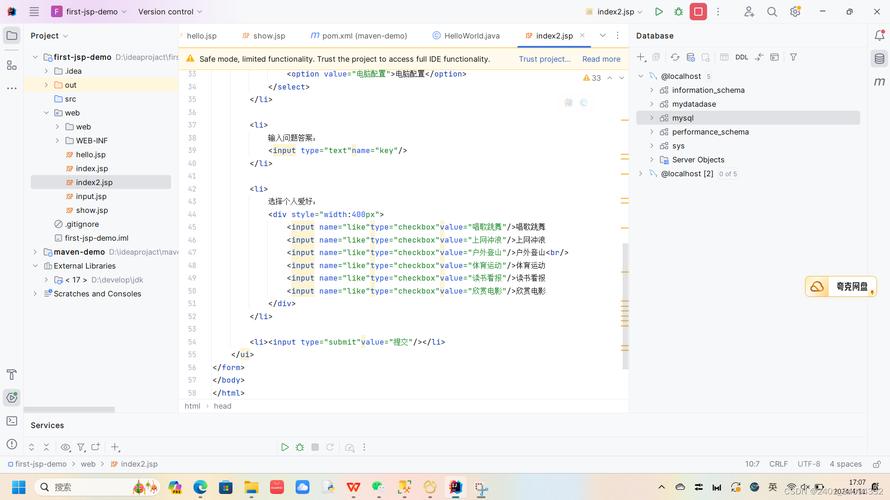This screenshot has width=890, height=500.
Task: Switch to HelloWorld.java tab
Action: pyautogui.click(x=466, y=35)
